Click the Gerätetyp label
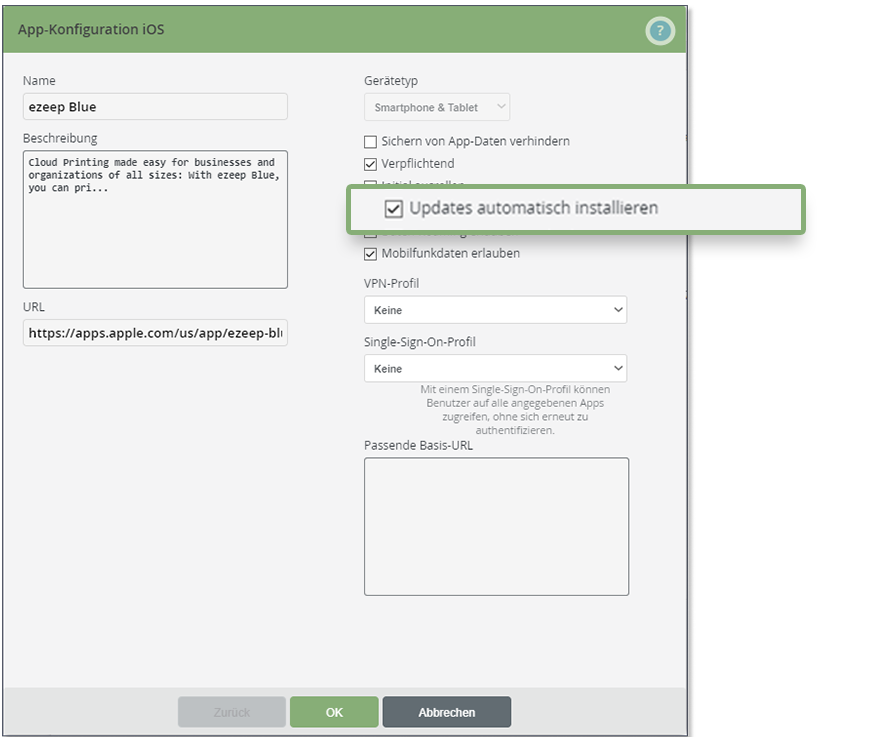This screenshot has width=884, height=737. tap(391, 81)
